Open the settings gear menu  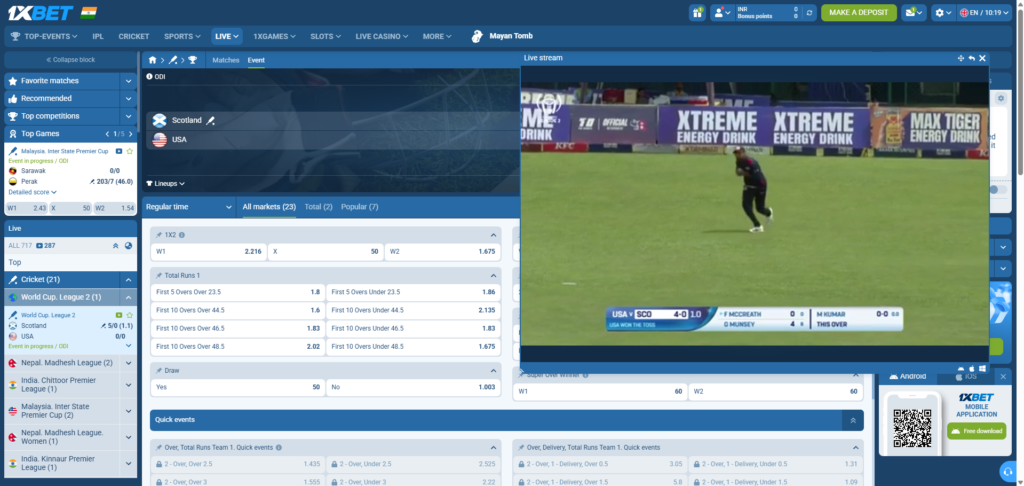pyautogui.click(x=943, y=12)
